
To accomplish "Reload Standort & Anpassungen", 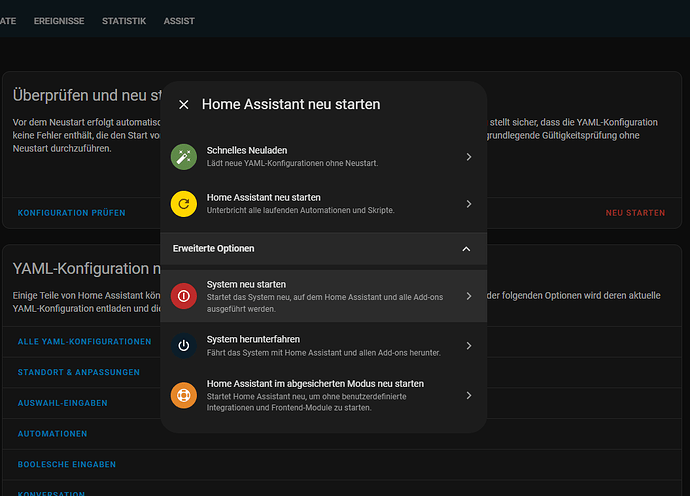I will tap(79, 373).
